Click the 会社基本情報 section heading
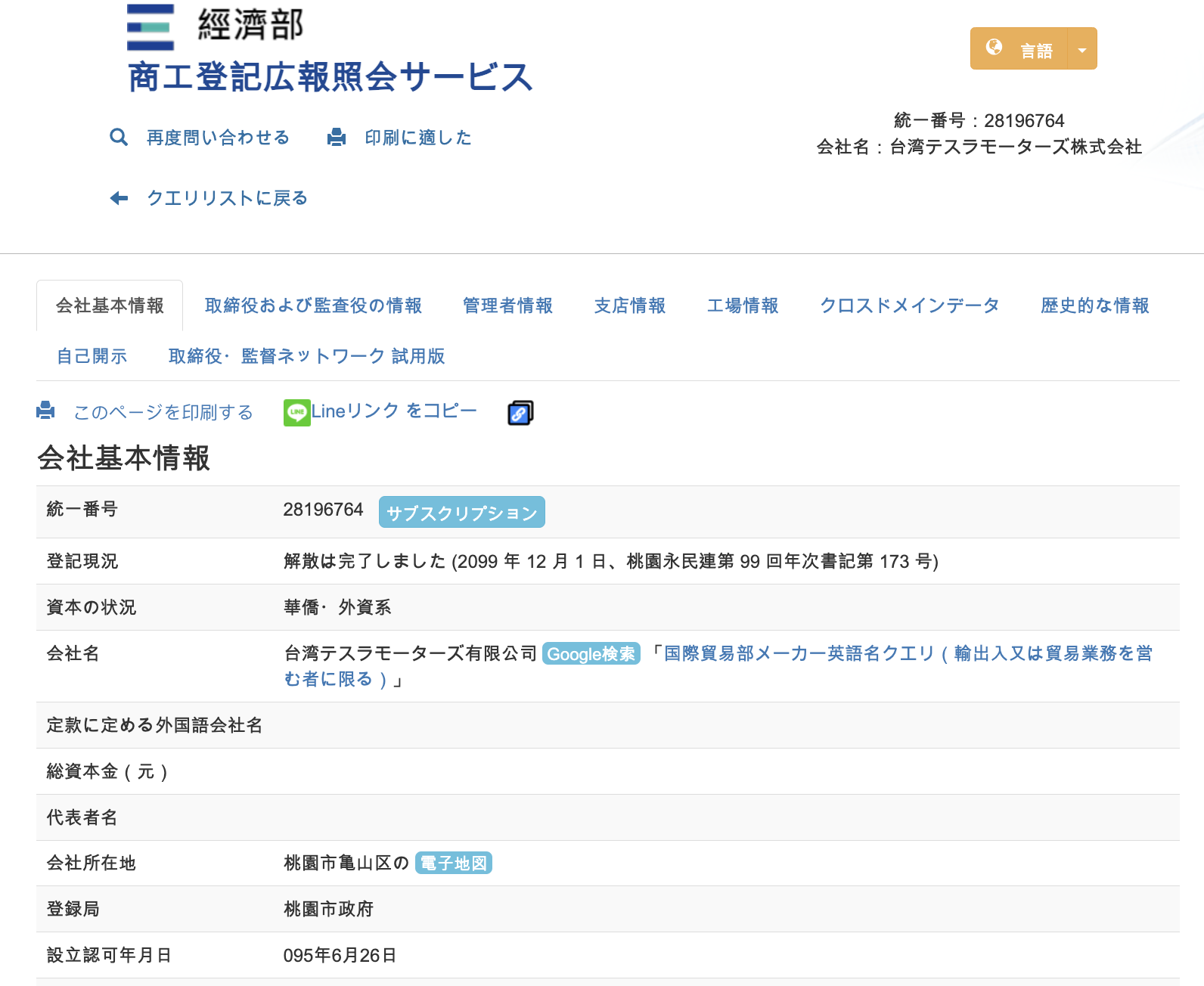Viewport: 1204px width, 986px height. point(124,458)
